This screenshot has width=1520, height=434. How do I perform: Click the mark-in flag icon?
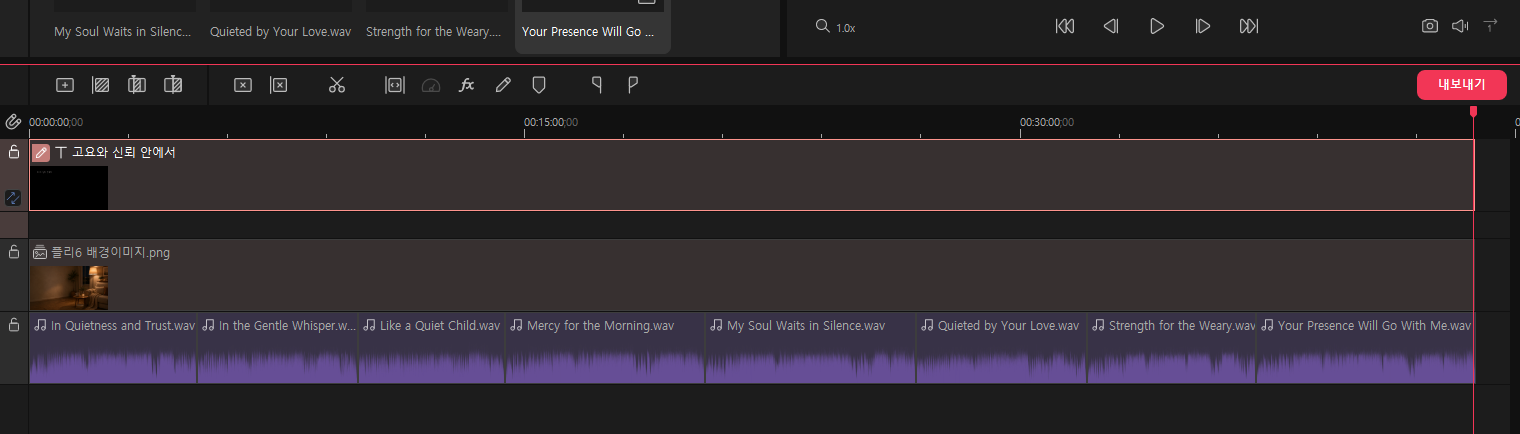click(597, 85)
